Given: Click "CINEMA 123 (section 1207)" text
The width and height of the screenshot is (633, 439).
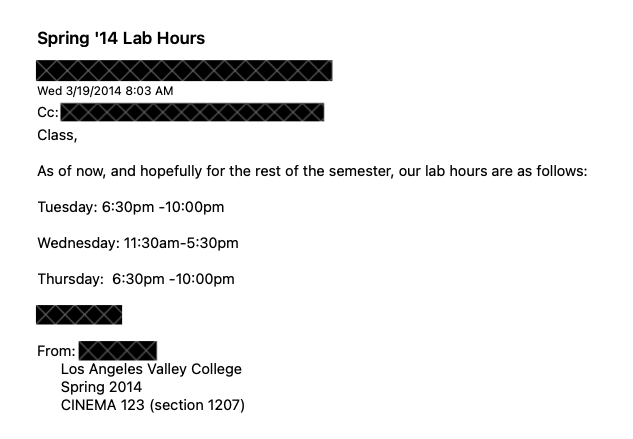Looking at the screenshot, I should click(152, 405).
